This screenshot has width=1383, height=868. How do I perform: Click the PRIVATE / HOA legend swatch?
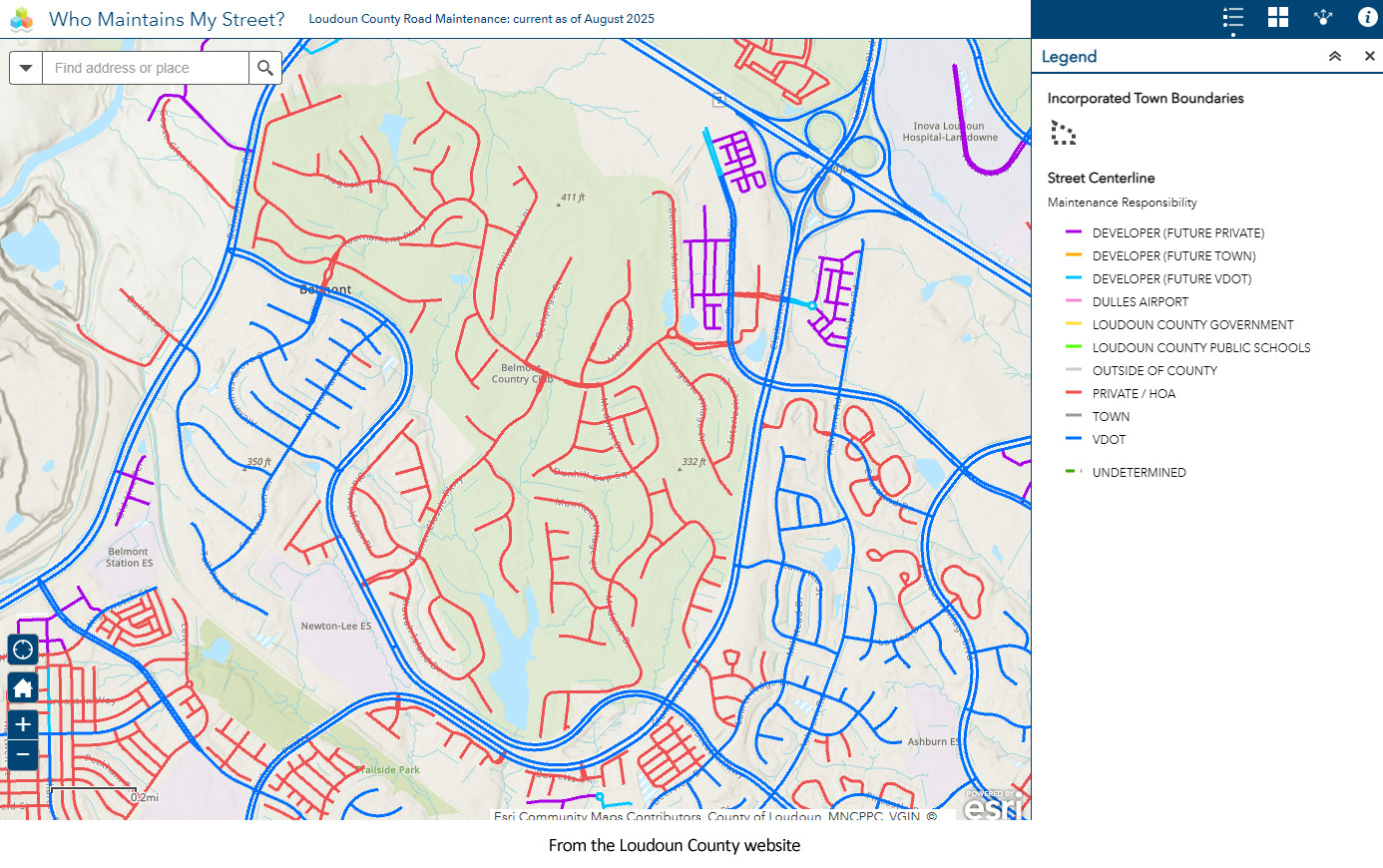[1074, 393]
